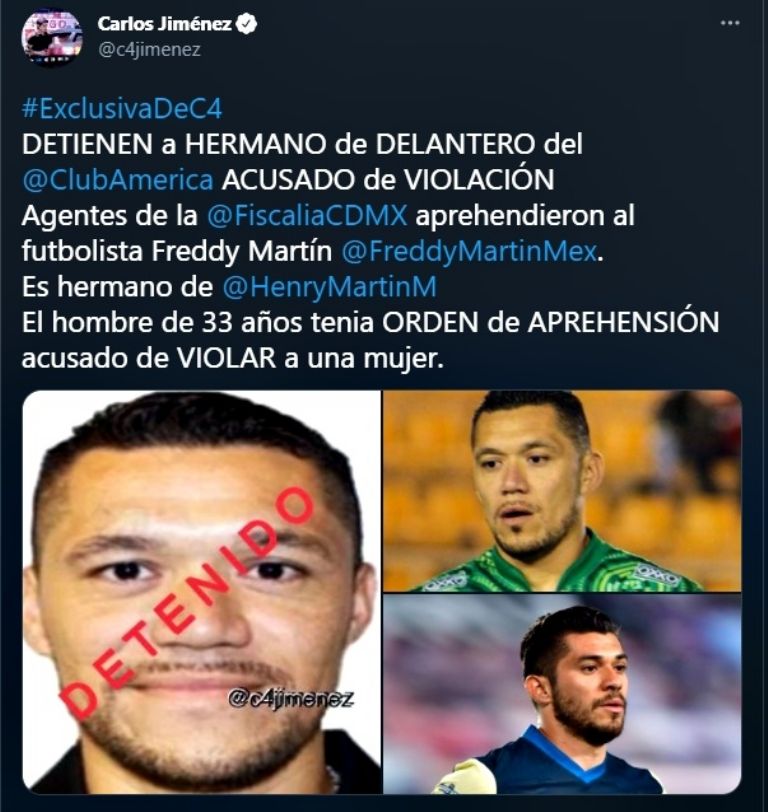Viewport: 768px width, 812px height.
Task: Open the @FiscaliaCDMX mention
Action: pos(307,215)
